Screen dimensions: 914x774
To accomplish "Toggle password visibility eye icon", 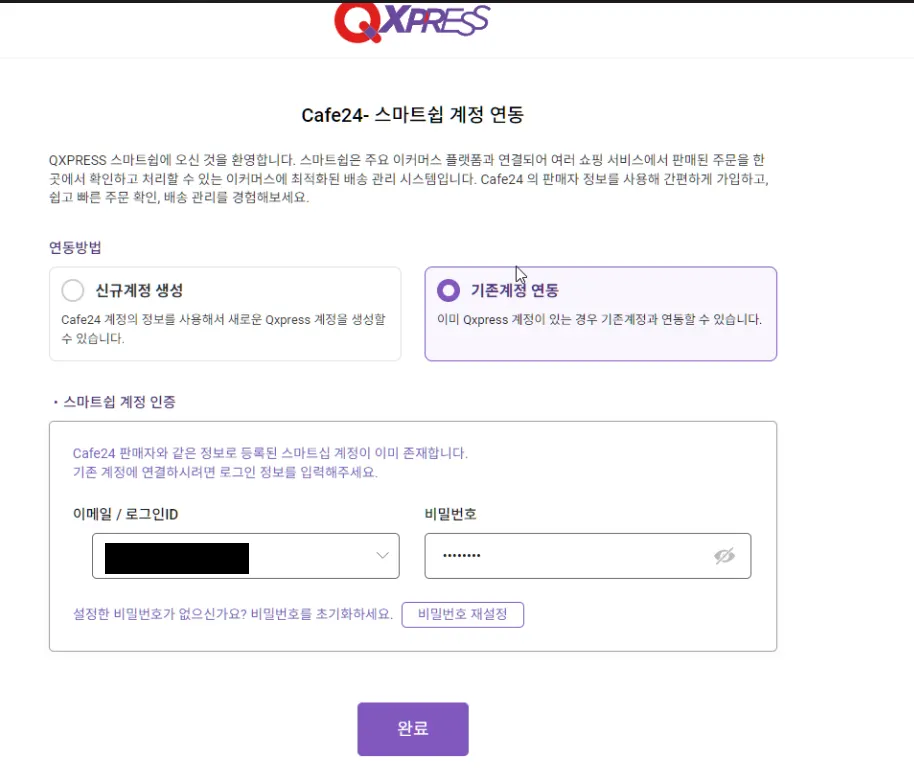I will (724, 556).
